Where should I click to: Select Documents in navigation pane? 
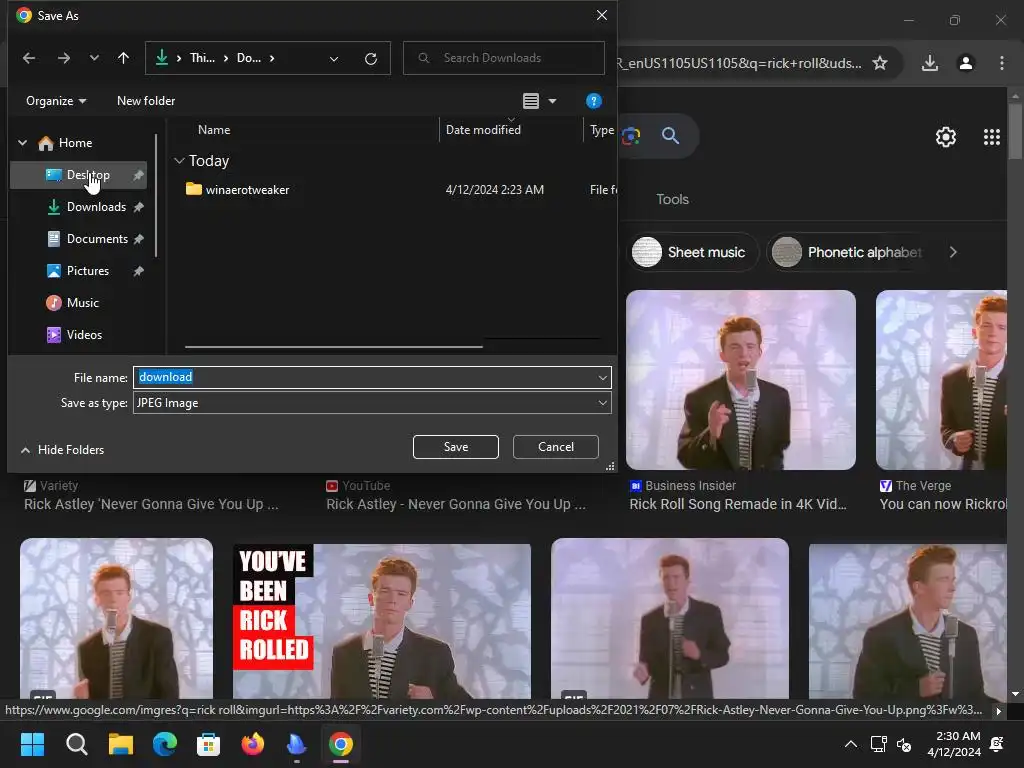pyautogui.click(x=97, y=239)
